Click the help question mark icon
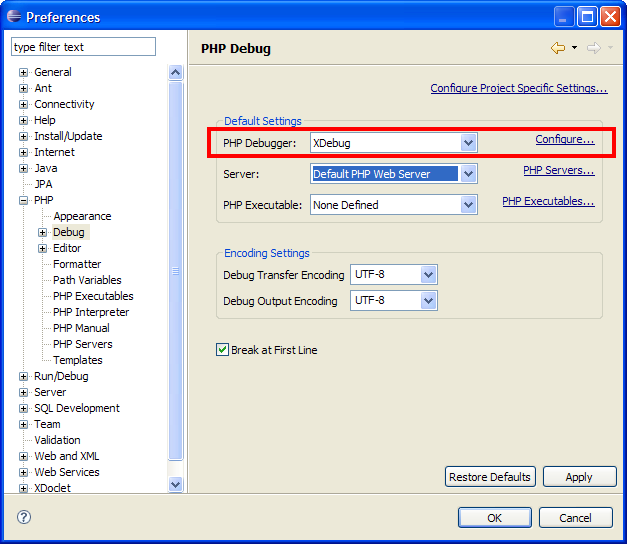 24,517
